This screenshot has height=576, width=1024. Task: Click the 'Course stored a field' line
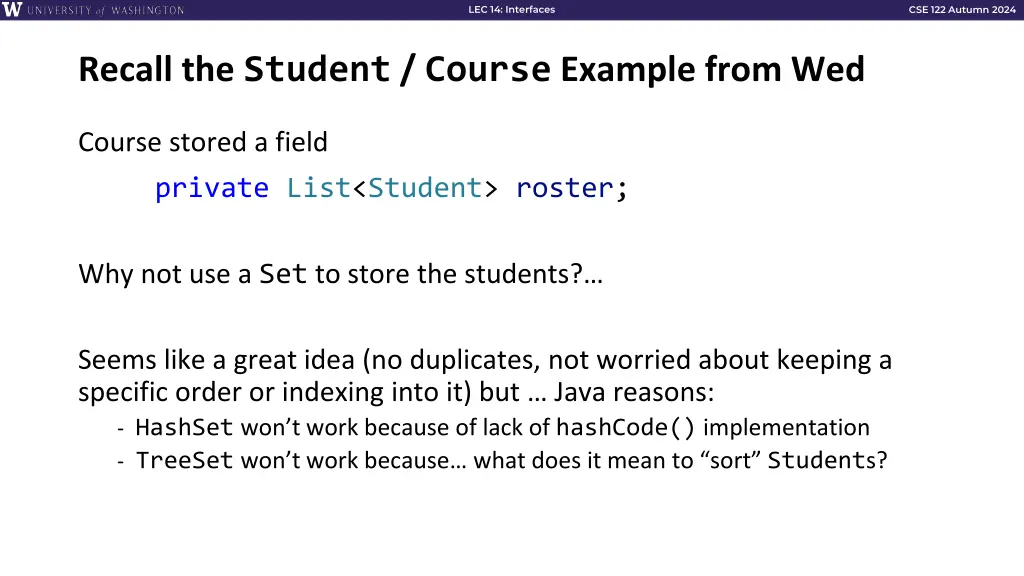pyautogui.click(x=203, y=142)
